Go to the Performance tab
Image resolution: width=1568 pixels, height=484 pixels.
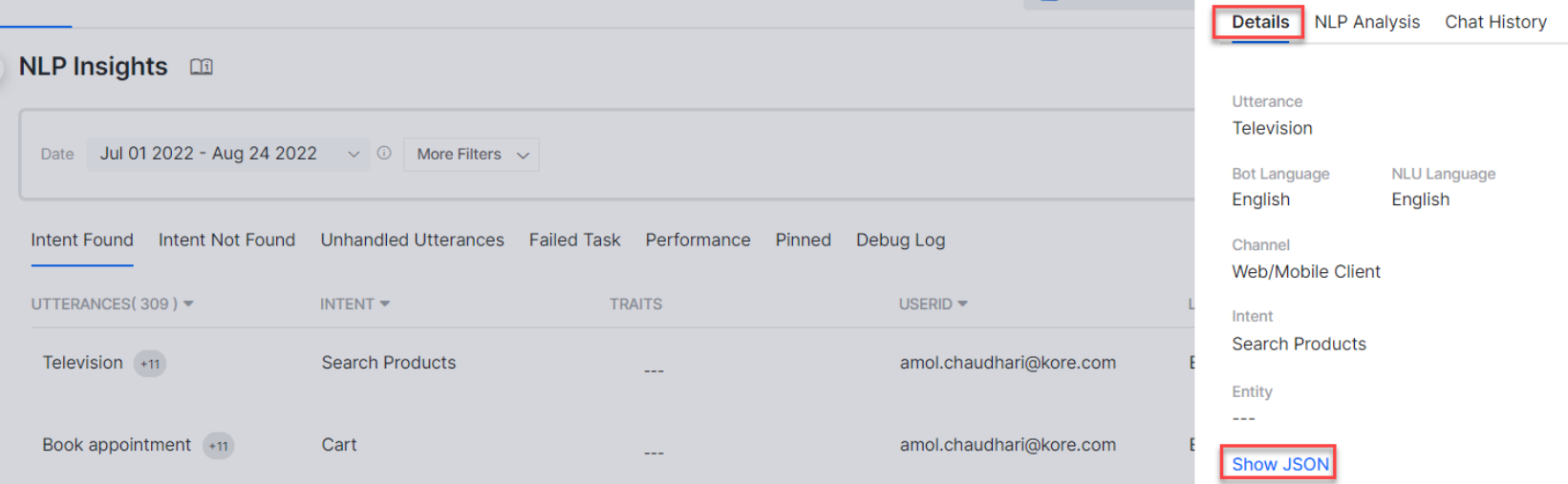tap(698, 240)
